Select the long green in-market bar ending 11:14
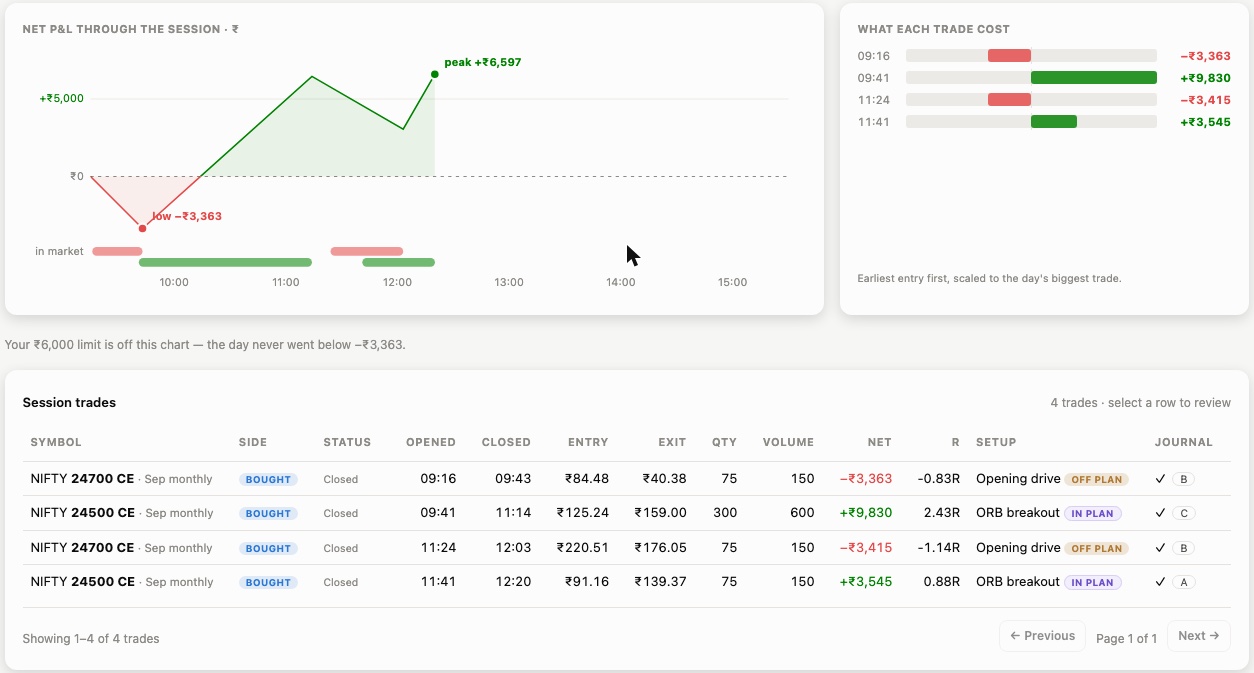 coord(225,262)
